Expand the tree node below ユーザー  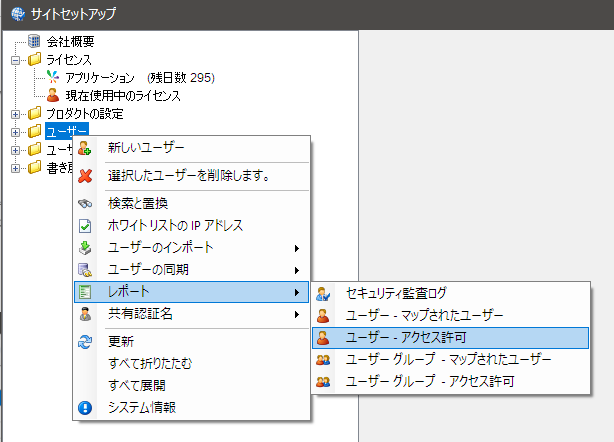[15, 150]
